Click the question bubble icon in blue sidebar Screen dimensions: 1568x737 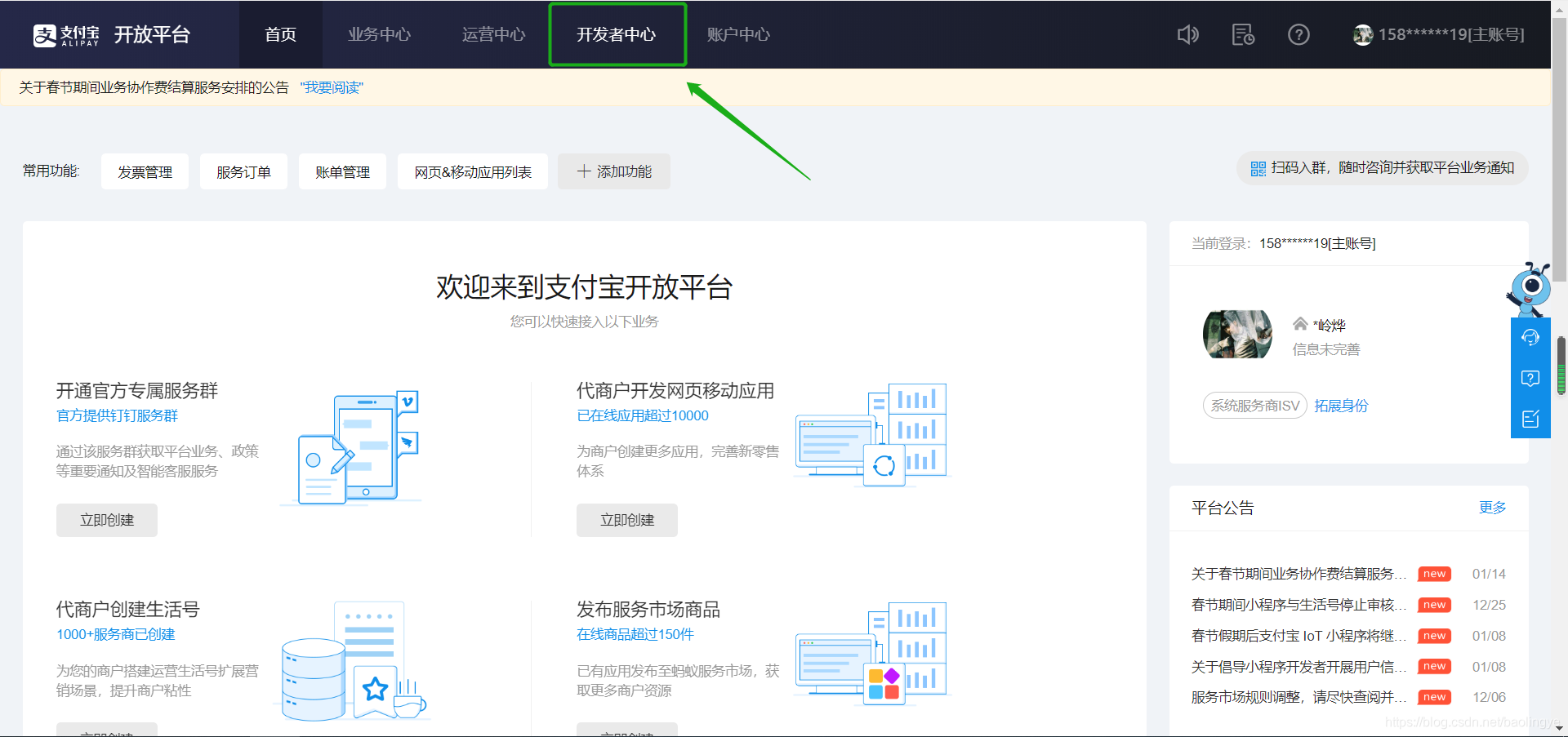tap(1530, 378)
